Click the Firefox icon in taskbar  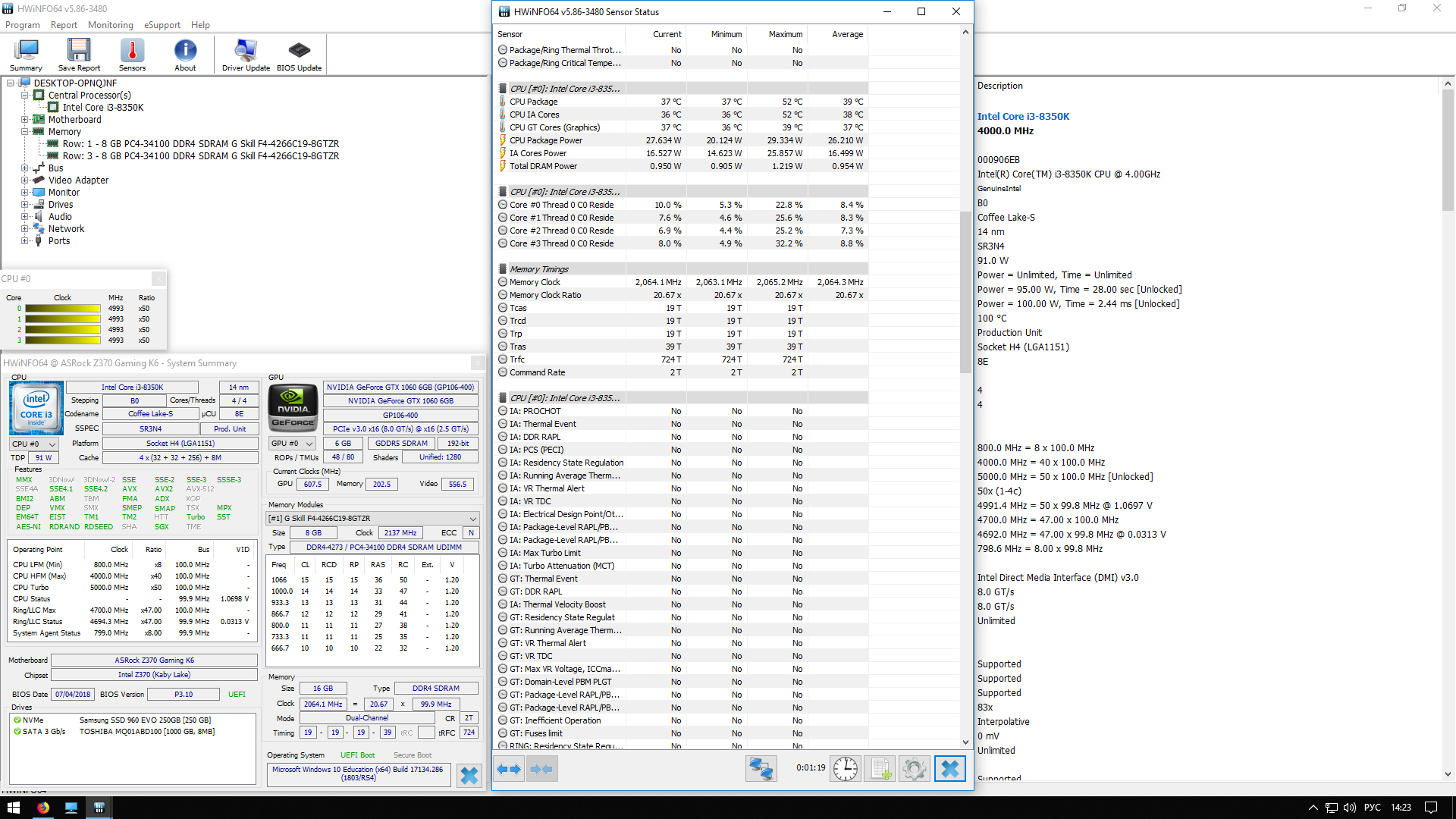pos(43,808)
